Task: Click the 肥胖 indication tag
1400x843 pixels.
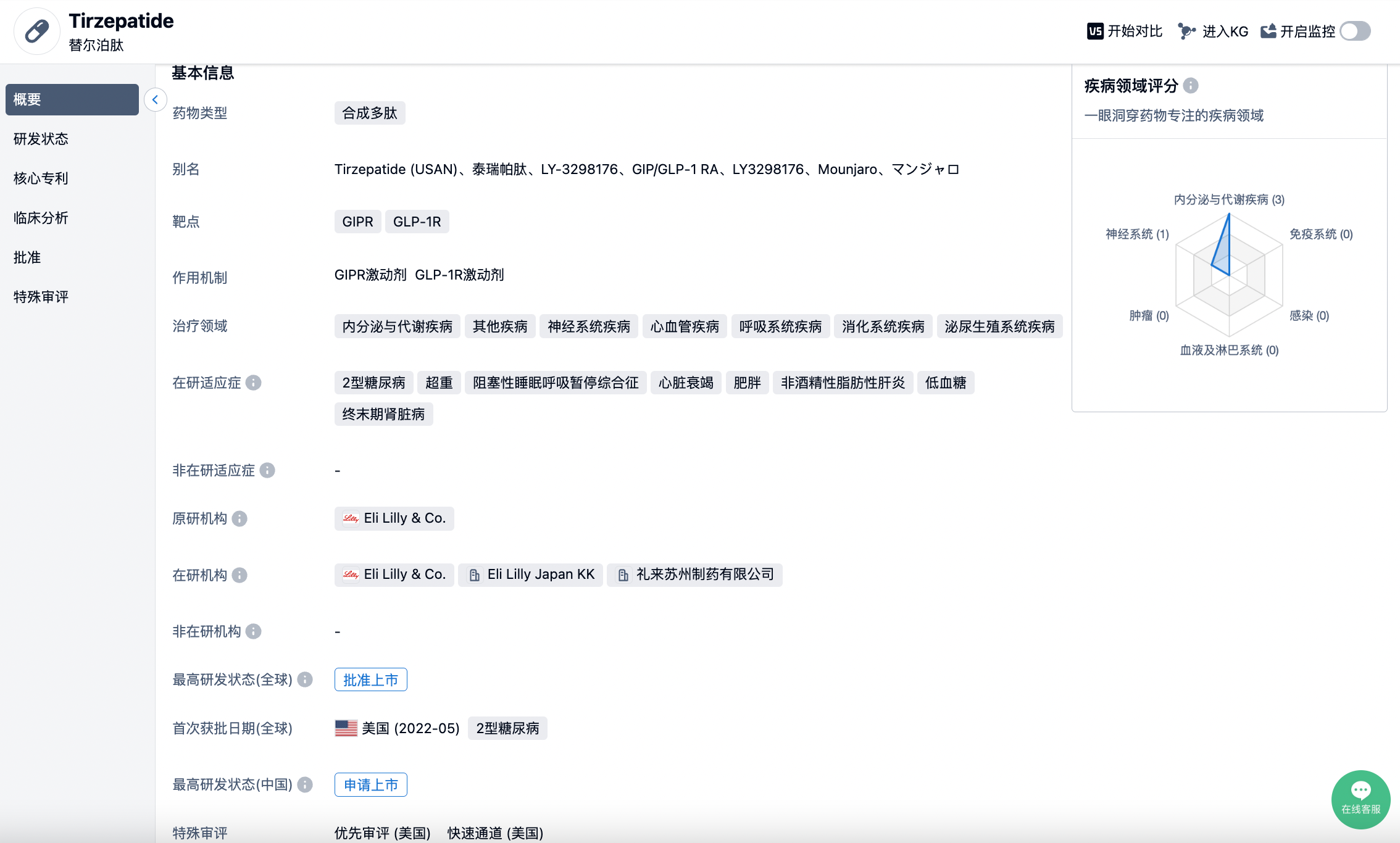Action: click(747, 383)
